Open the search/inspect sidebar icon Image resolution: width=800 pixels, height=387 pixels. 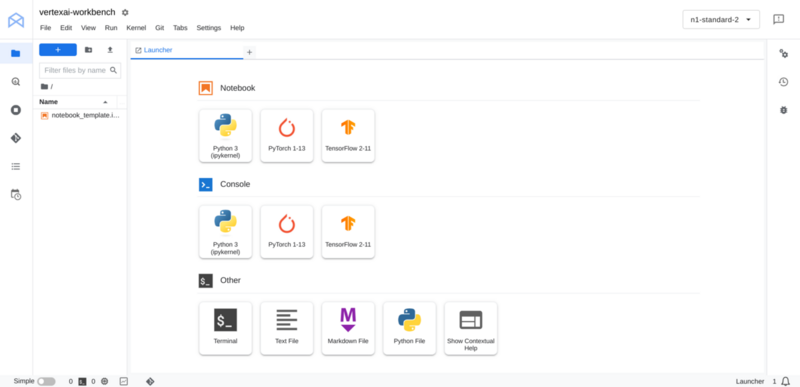coord(16,82)
